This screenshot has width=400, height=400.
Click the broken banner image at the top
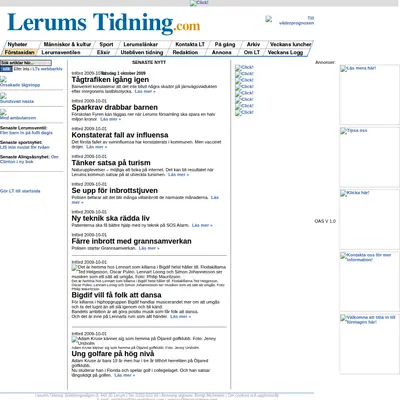point(199,3)
